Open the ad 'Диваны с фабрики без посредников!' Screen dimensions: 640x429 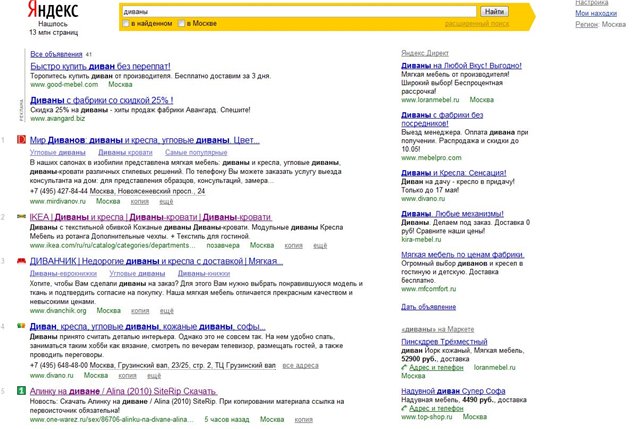coord(442,119)
